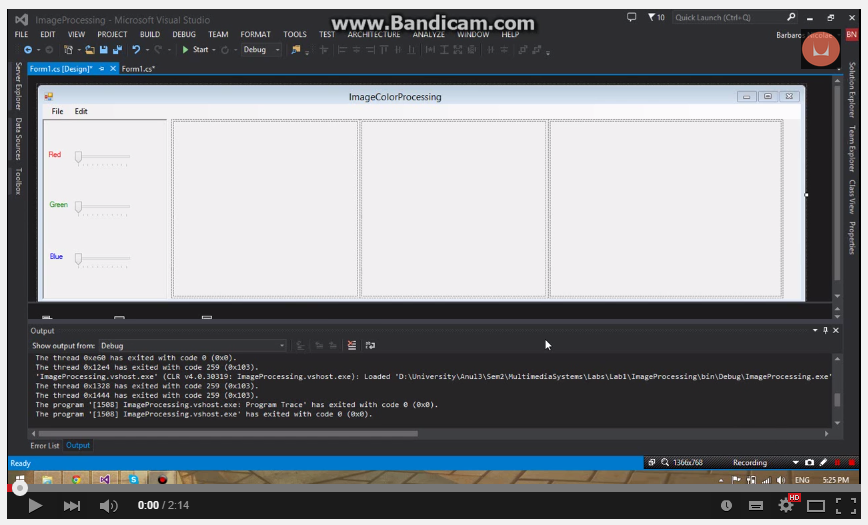The height and width of the screenshot is (525, 868).
Task: Toggle theater mode in video player
Action: (816, 505)
